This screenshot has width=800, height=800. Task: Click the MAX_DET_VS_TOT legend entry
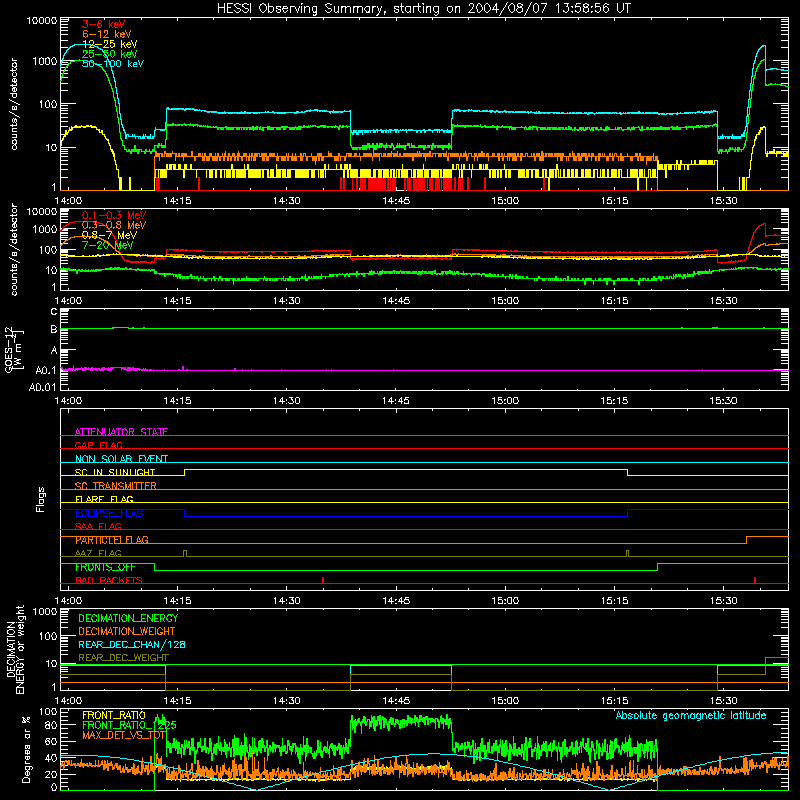click(124, 735)
